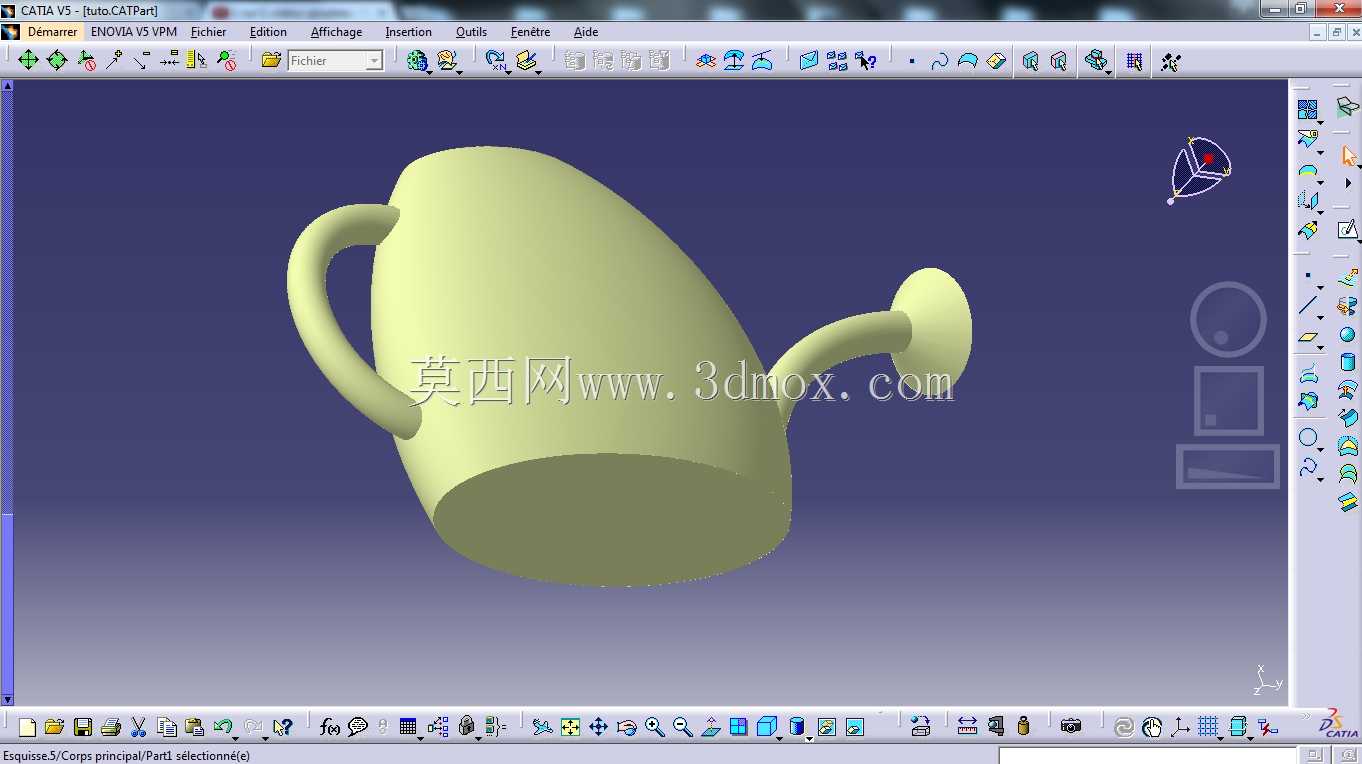
Task: Click the 3D compass in the viewport
Action: pyautogui.click(x=1200, y=168)
